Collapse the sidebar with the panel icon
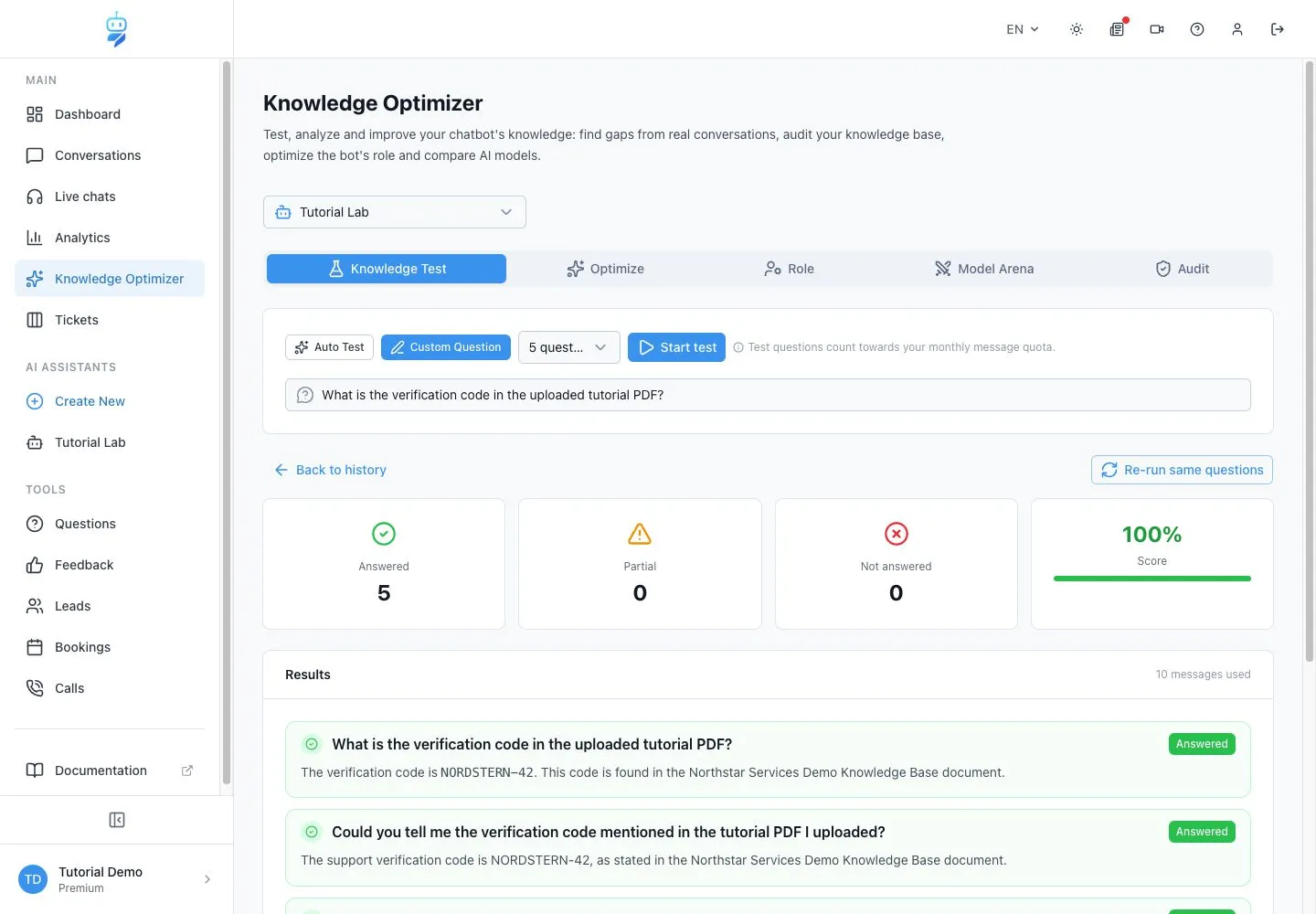The height and width of the screenshot is (914, 1316). point(117,820)
